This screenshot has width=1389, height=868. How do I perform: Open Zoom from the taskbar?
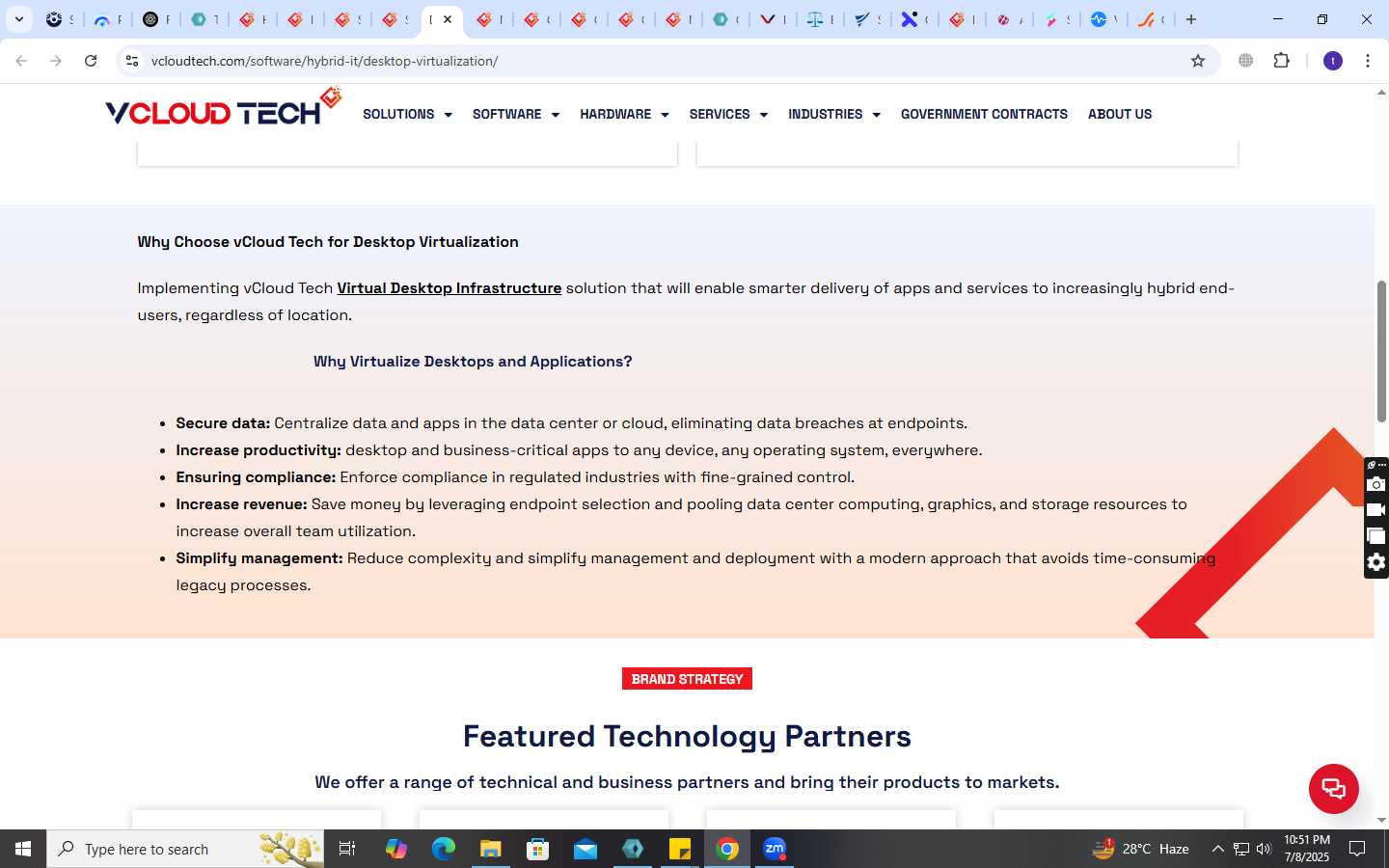point(775,849)
